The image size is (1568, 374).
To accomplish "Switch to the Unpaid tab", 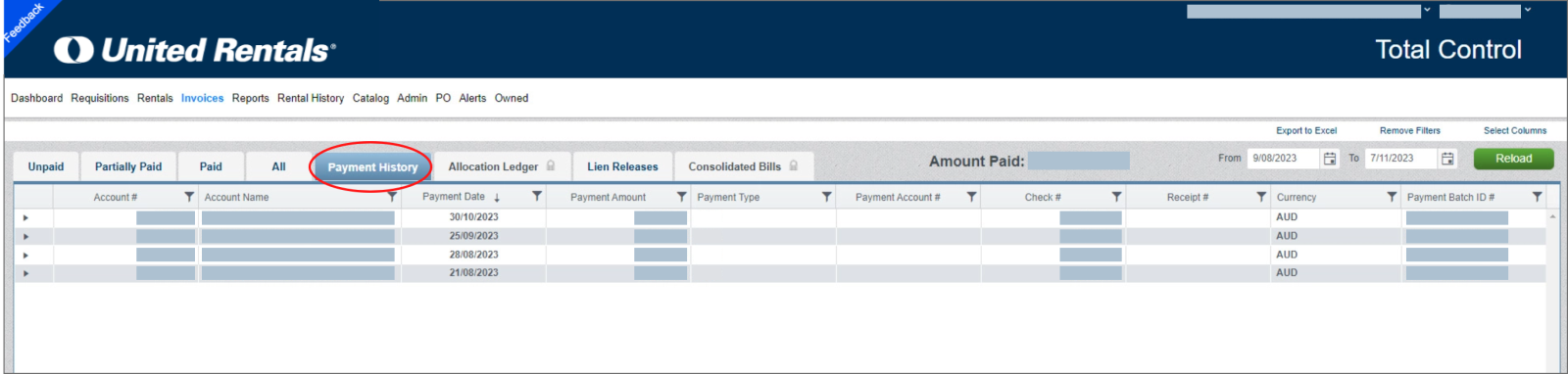I will 46,166.
